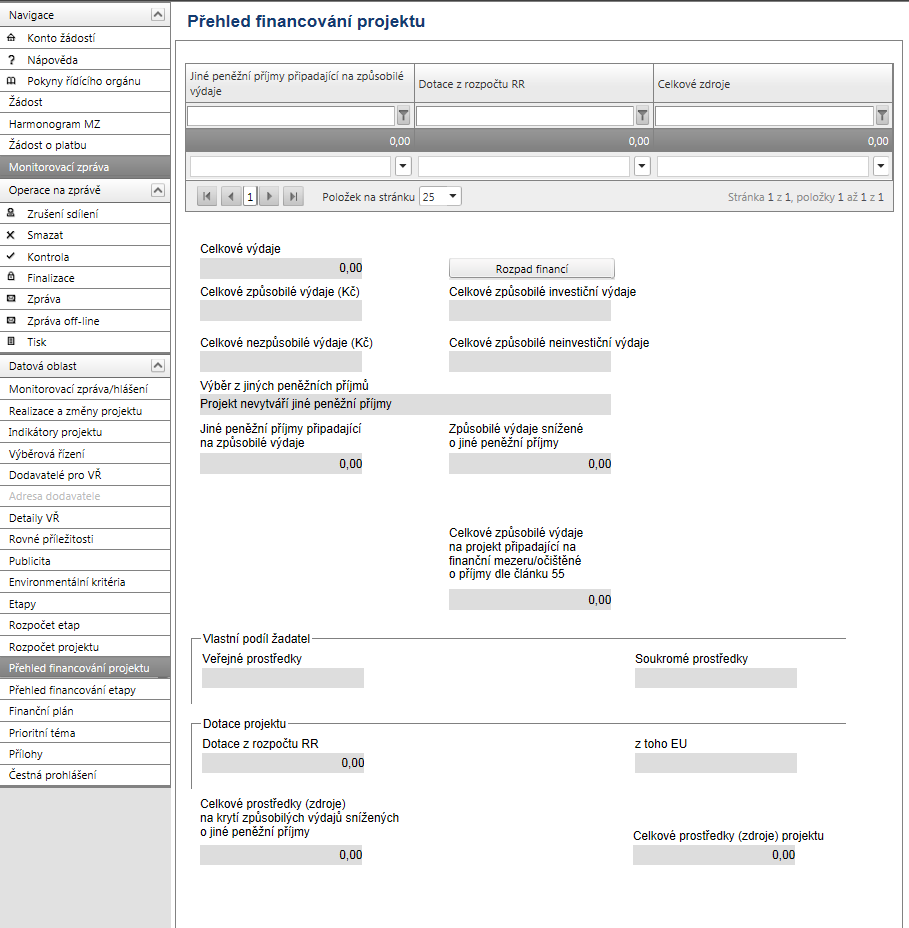Click the checkmark icon for Kontrola
Image resolution: width=909 pixels, height=928 pixels.
[x=11, y=256]
